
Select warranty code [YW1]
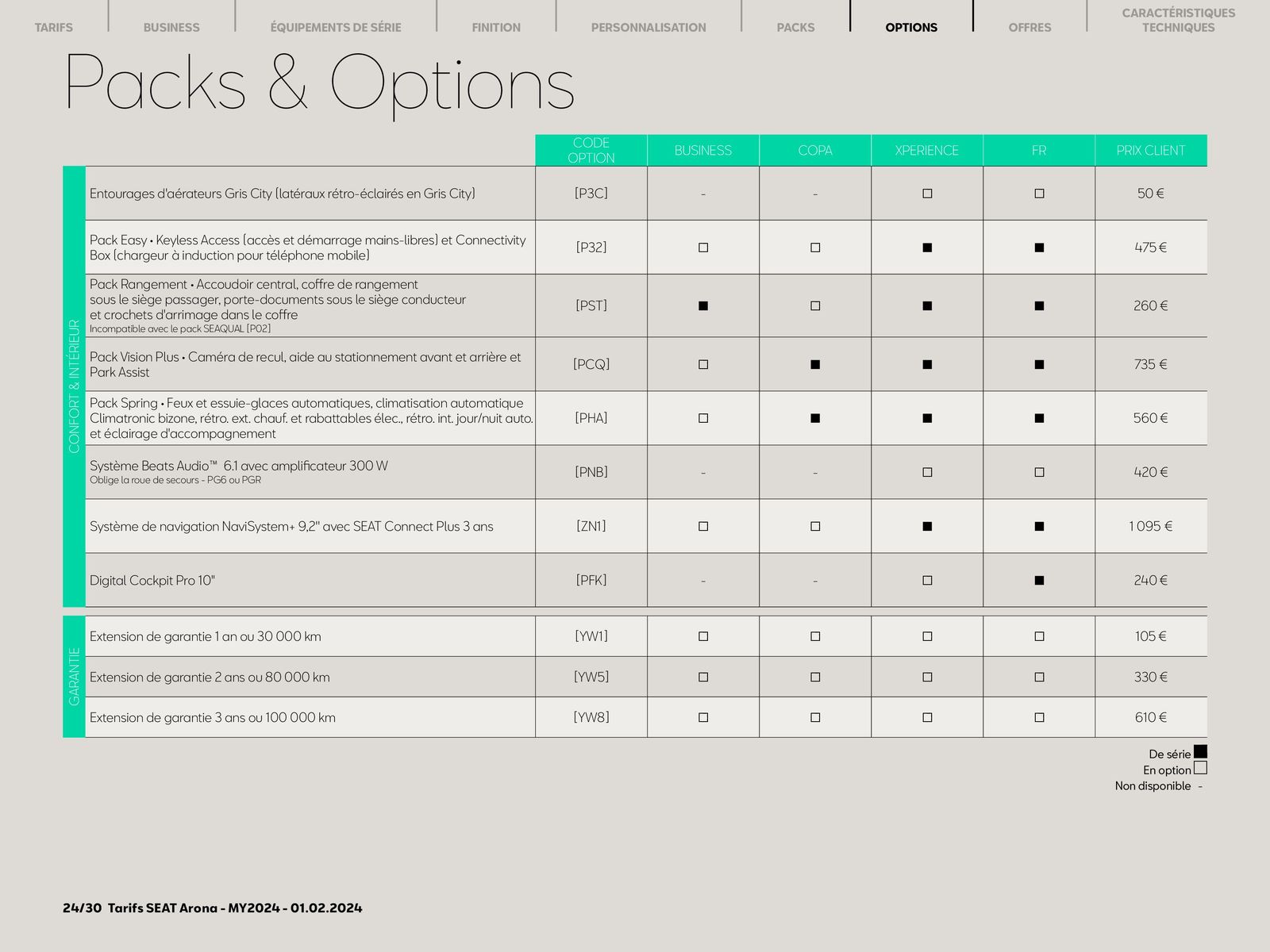coord(591,636)
